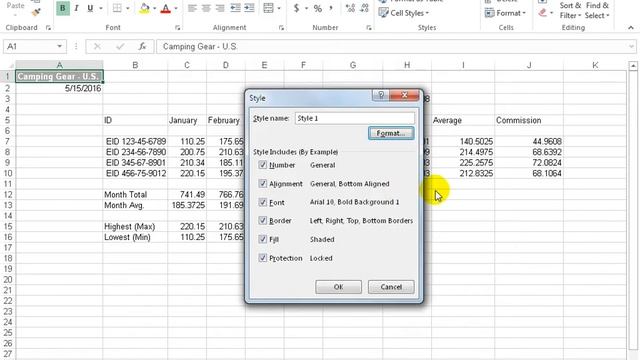This screenshot has height=360, width=640.
Task: Open the Font Color dropdown arrow
Action: [x=176, y=8]
